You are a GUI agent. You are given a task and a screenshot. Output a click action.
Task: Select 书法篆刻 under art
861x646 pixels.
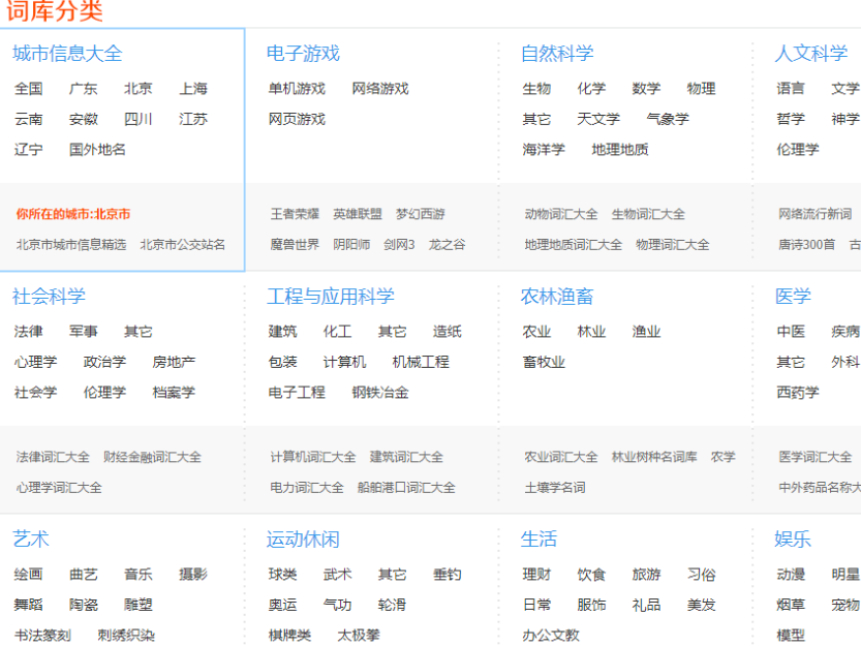tap(43, 635)
